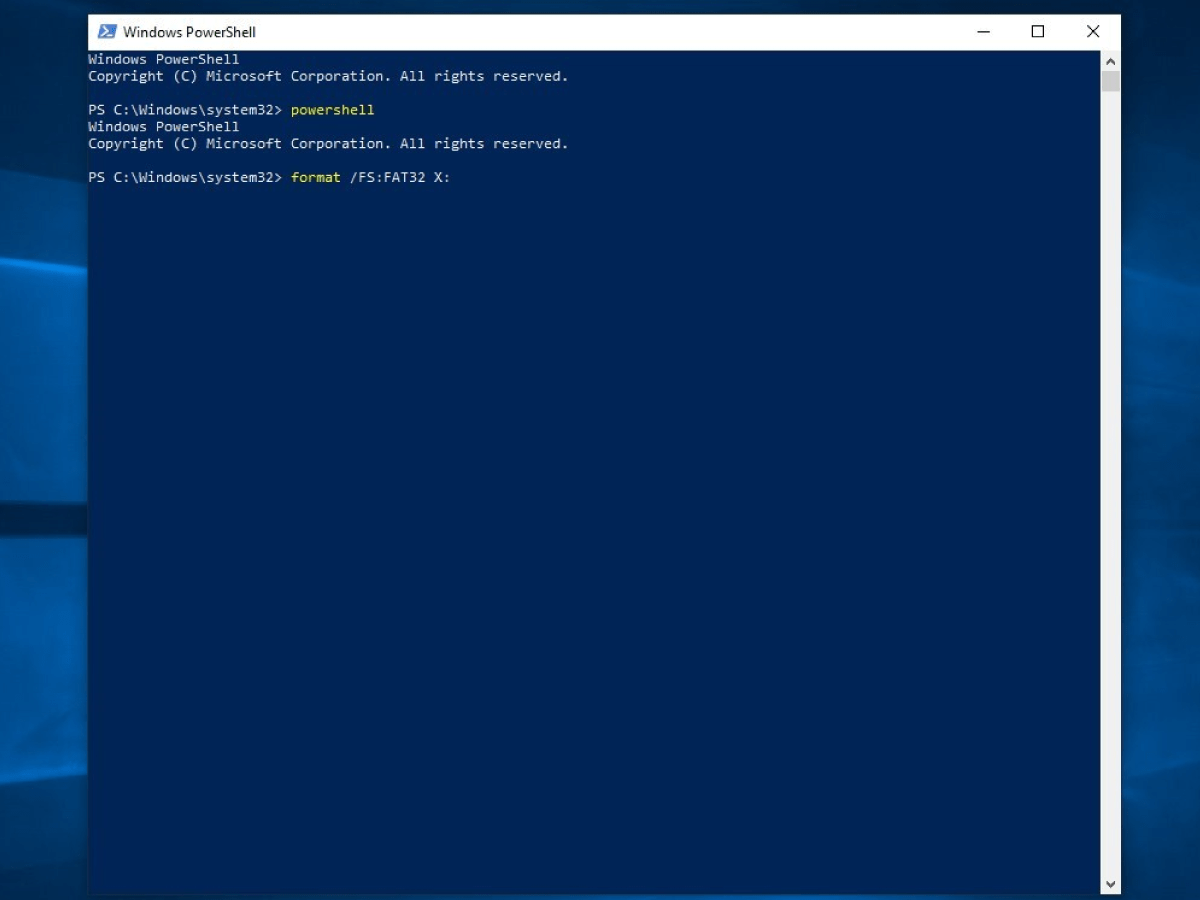The image size is (1200, 900).
Task: Click the 'format' command word
Action: (316, 177)
